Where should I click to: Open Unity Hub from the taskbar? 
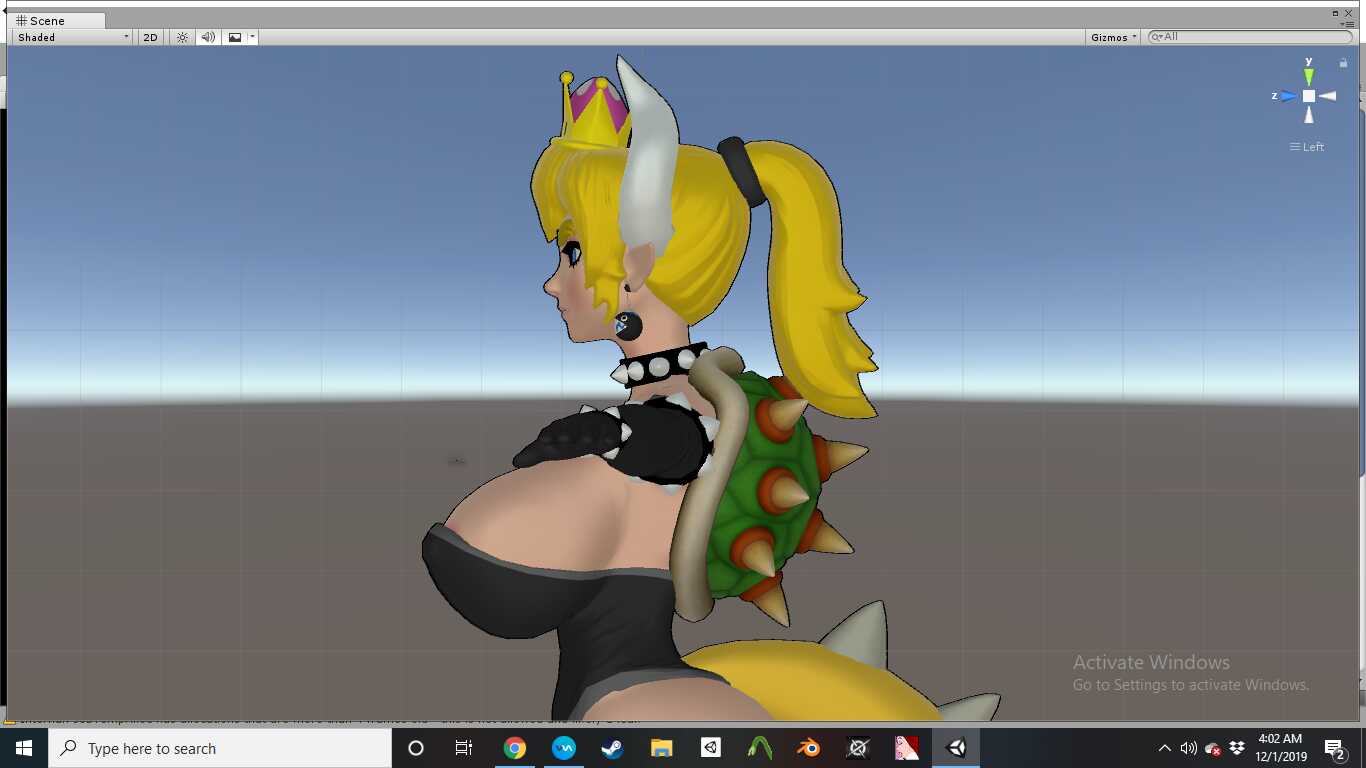pos(710,748)
